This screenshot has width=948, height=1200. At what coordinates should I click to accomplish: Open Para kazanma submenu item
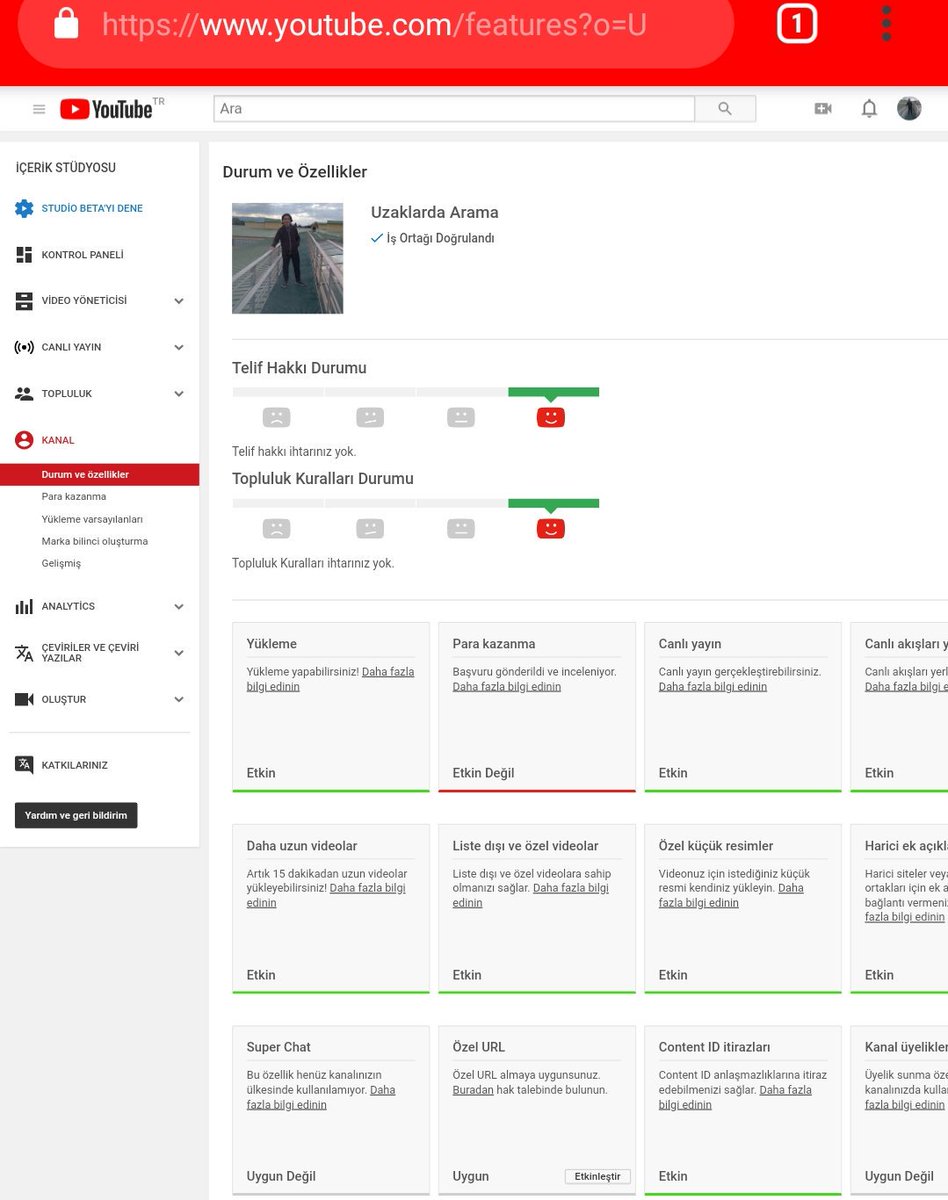pos(74,497)
